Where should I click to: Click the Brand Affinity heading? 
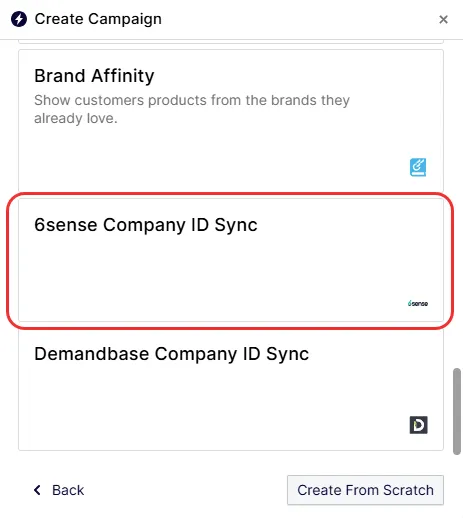(94, 76)
